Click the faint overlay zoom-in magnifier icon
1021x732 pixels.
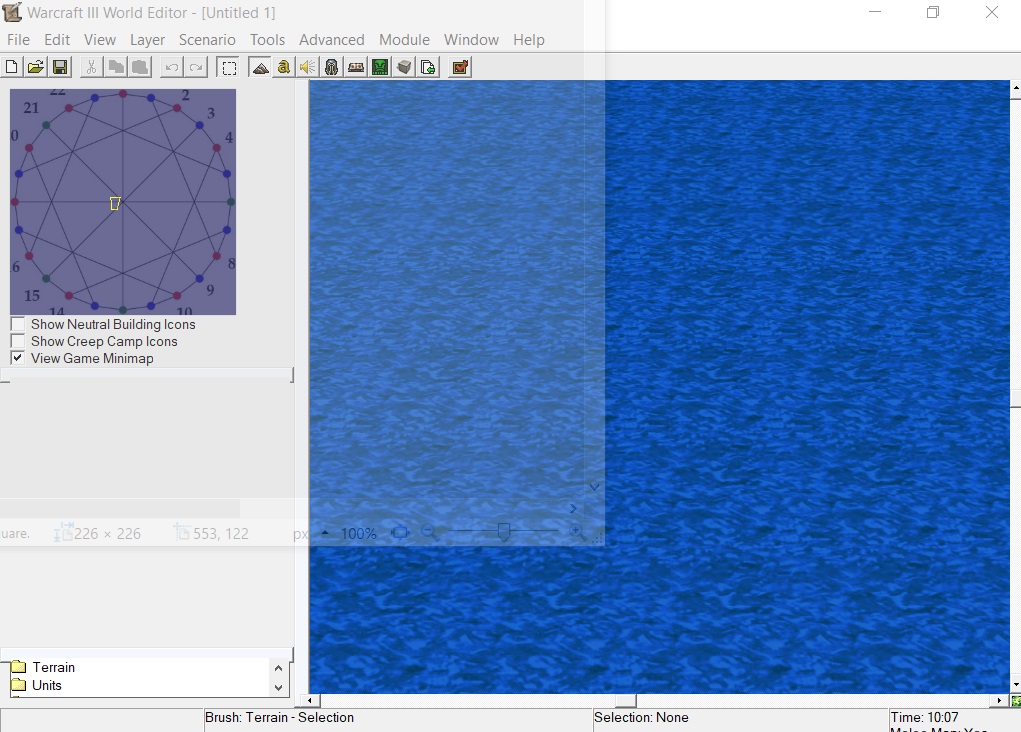tap(576, 533)
